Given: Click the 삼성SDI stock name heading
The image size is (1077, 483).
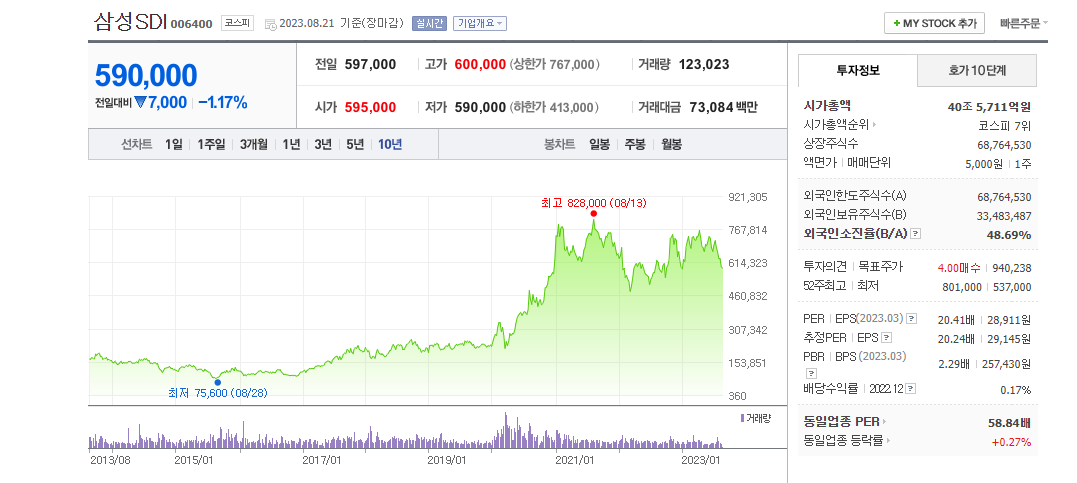Looking at the screenshot, I should pyautogui.click(x=129, y=22).
